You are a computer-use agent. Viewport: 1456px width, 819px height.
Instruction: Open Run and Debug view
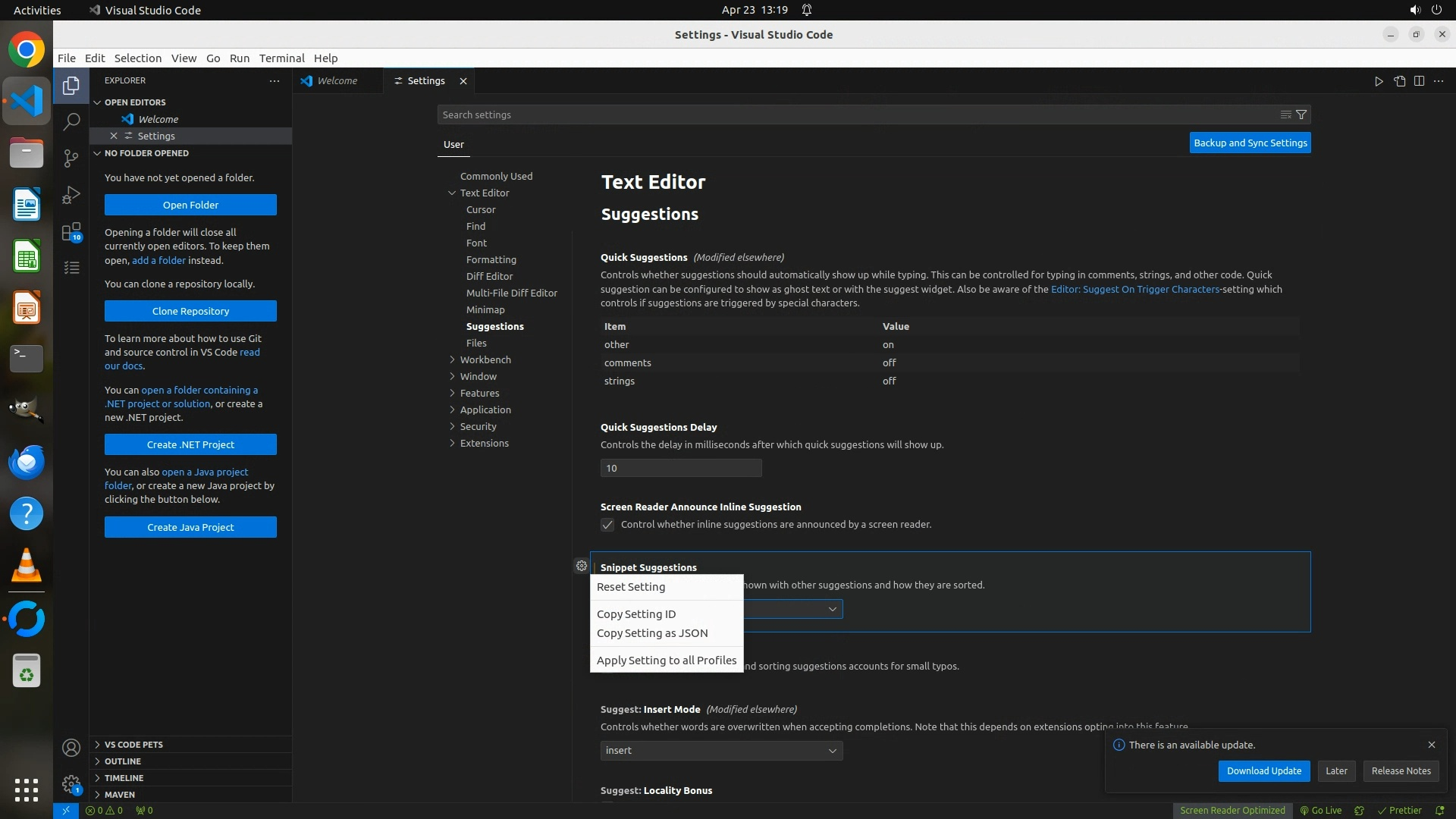pyautogui.click(x=71, y=195)
